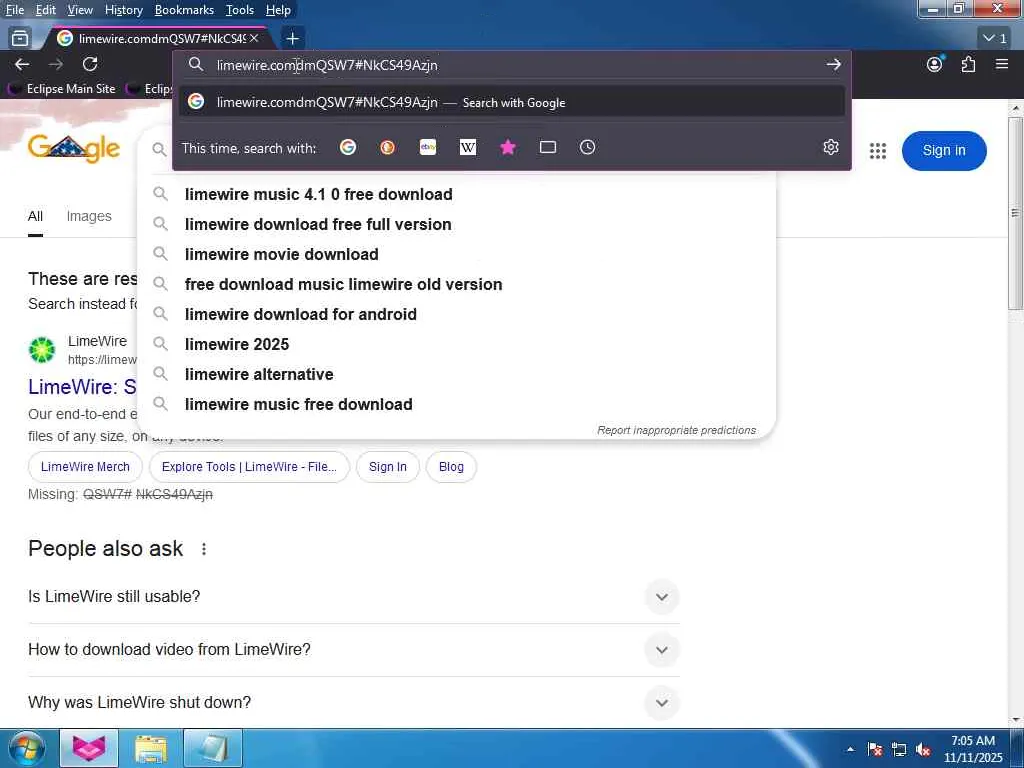This screenshot has width=1024, height=768.
Task: Open the File menu
Action: coord(15,10)
